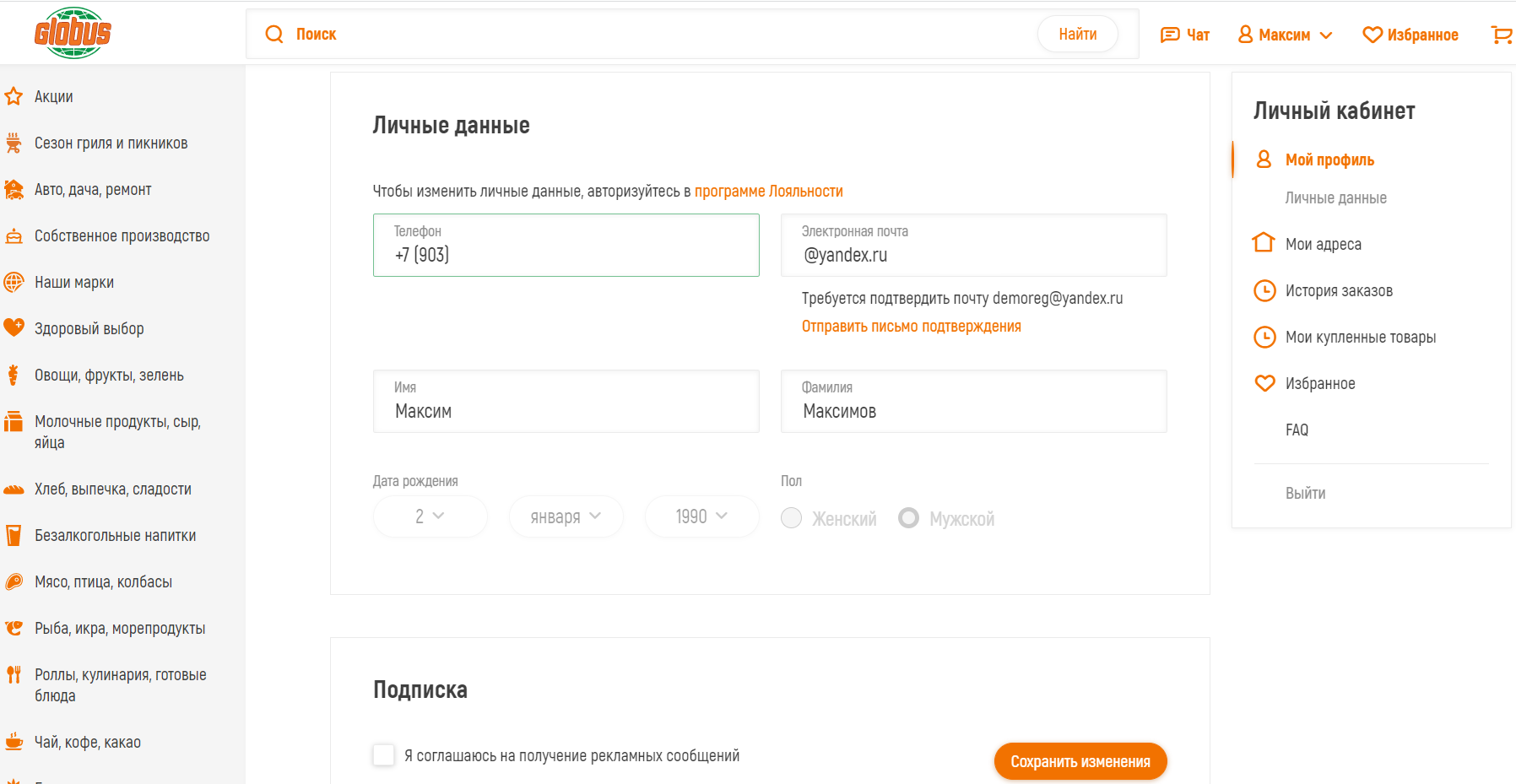Click the profile icon for Мой профиль
Viewport: 1516px width, 784px height.
pyautogui.click(x=1264, y=160)
